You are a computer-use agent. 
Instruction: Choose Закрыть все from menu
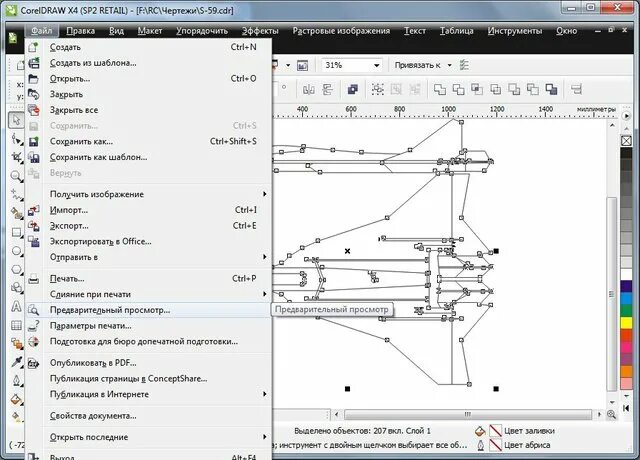[x=149, y=110]
